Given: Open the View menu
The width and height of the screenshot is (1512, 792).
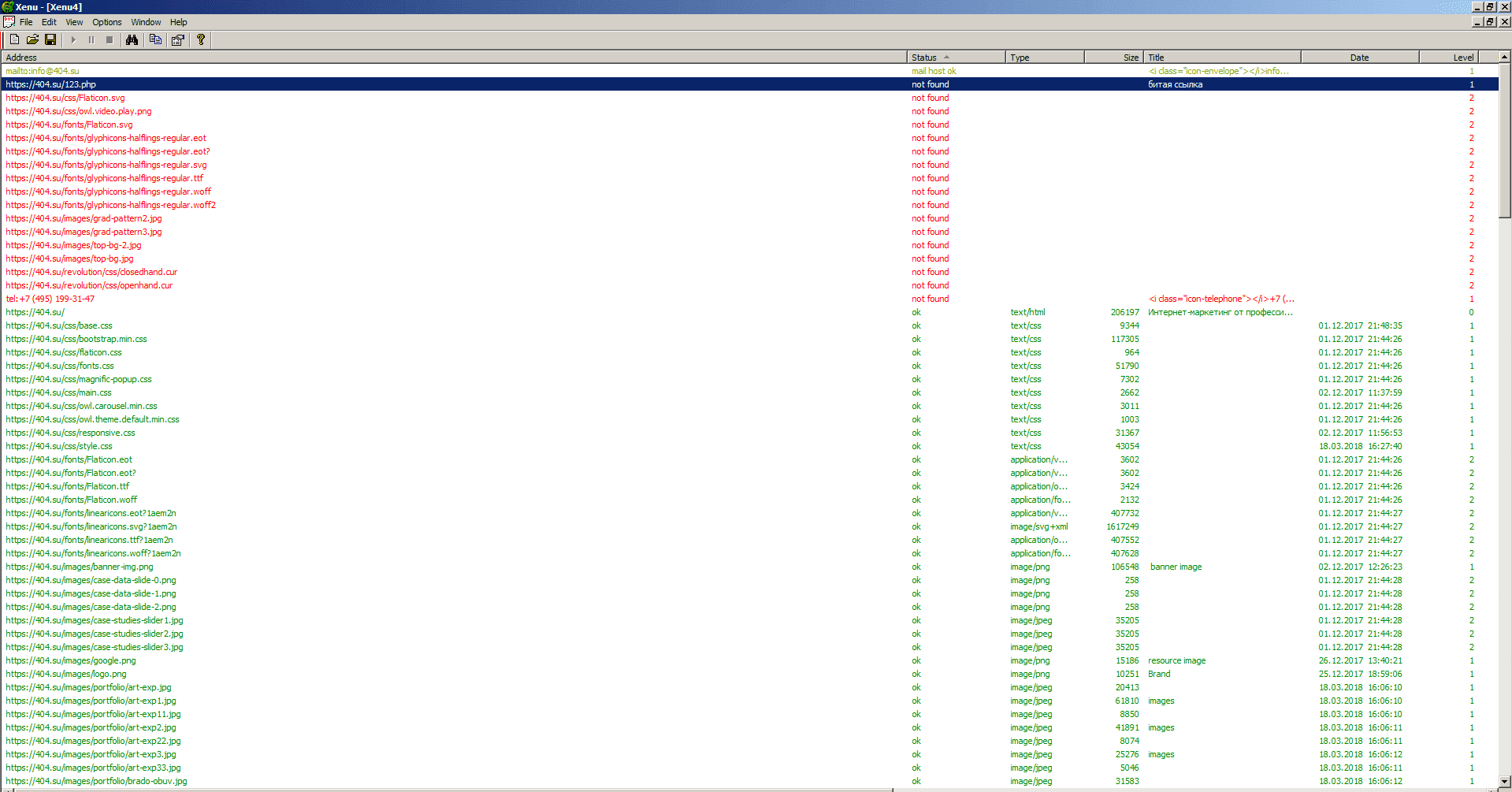Looking at the screenshot, I should coord(74,22).
